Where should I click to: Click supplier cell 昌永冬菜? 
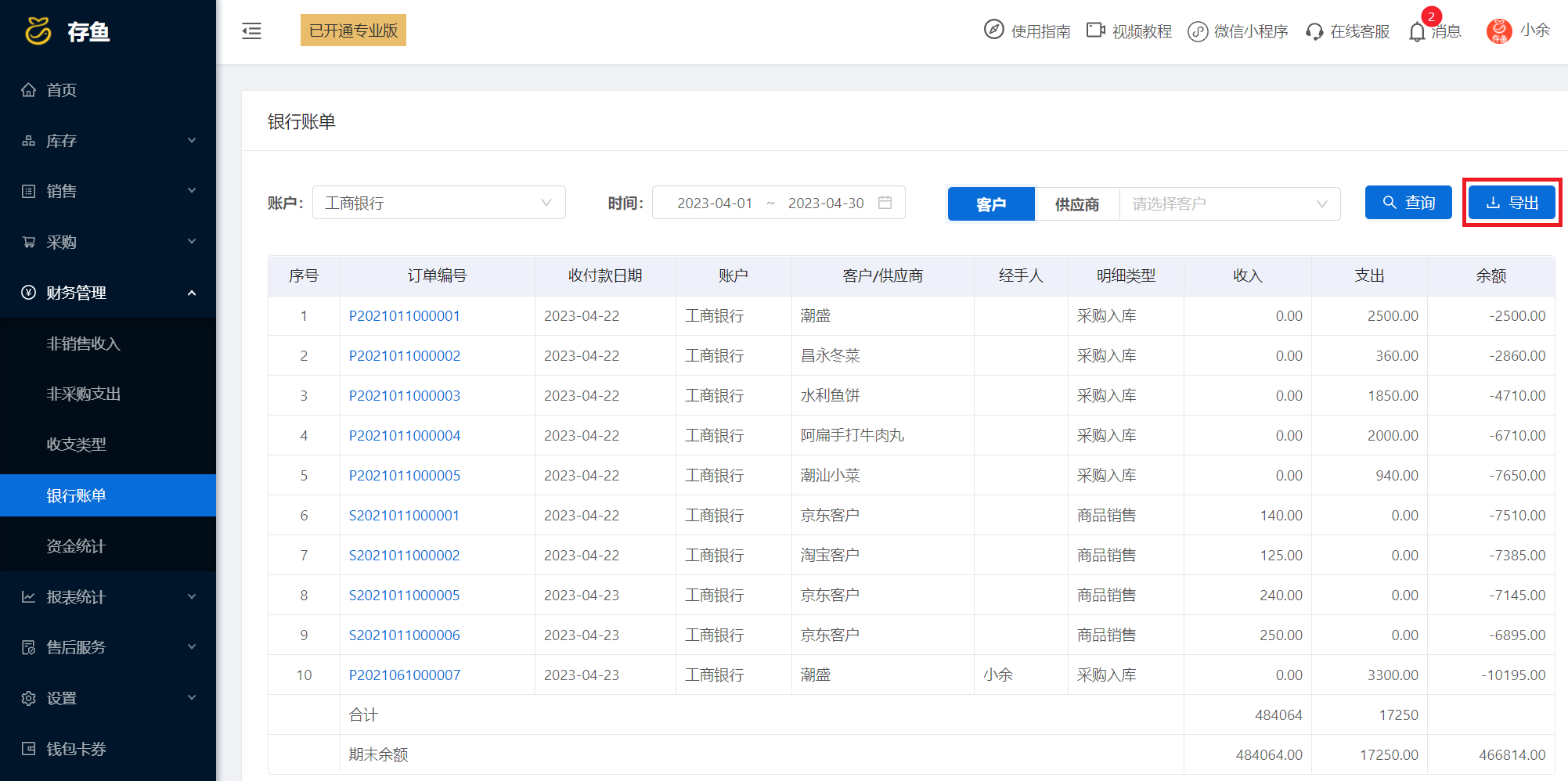tap(830, 356)
